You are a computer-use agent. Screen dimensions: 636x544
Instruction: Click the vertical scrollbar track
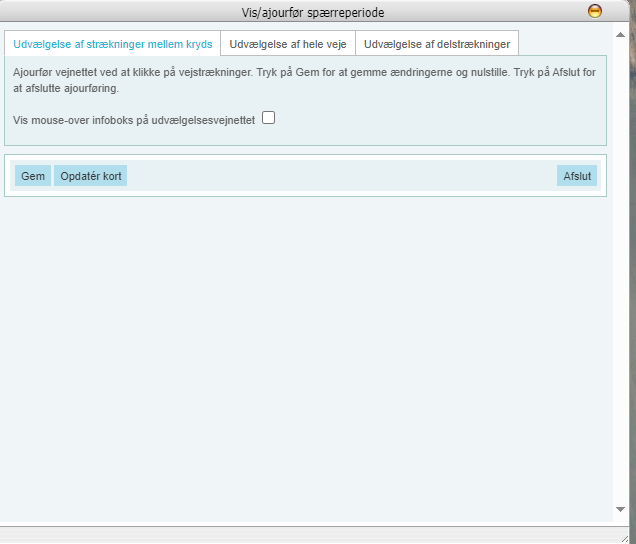click(620, 300)
